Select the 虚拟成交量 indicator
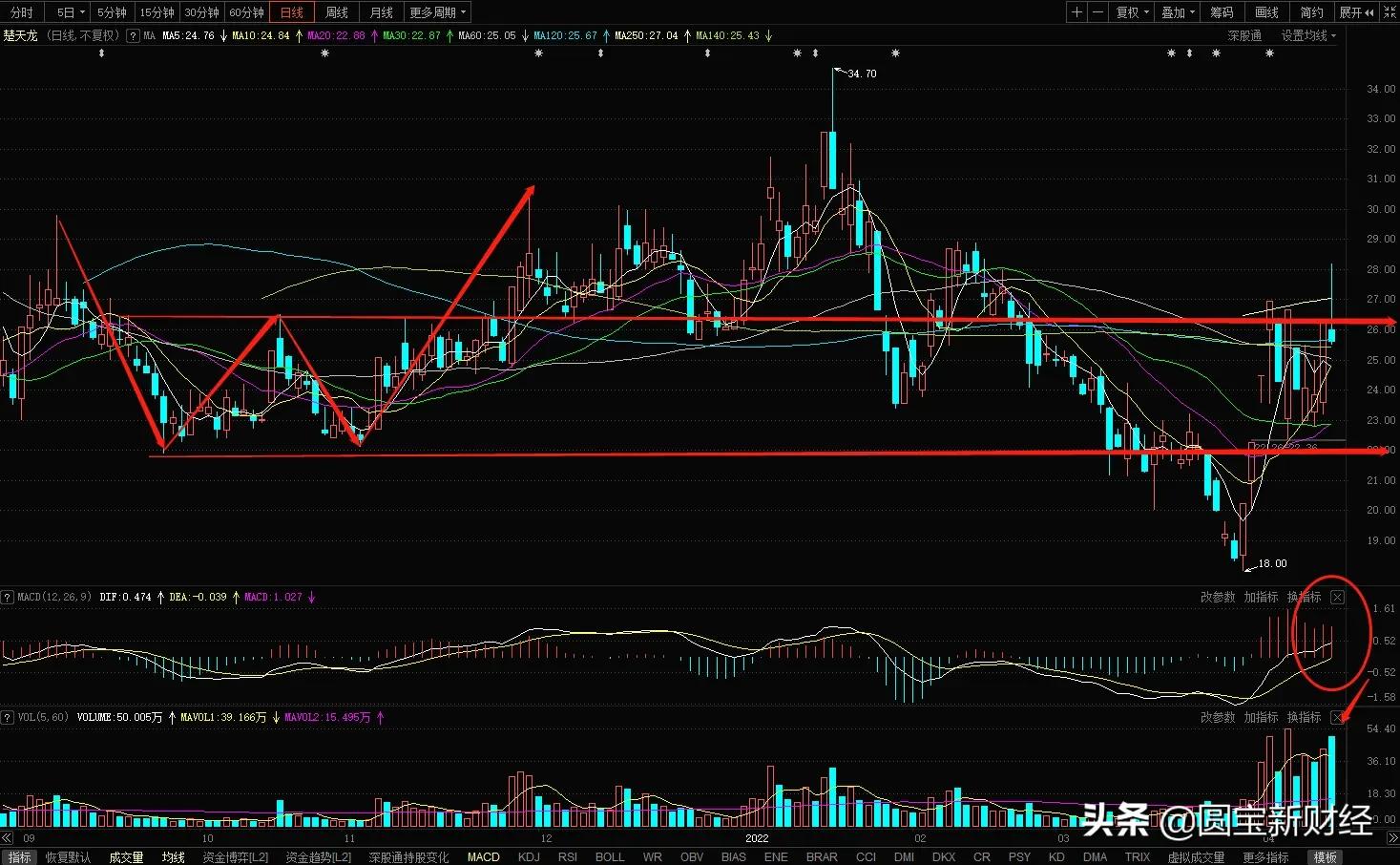The image size is (1400, 865). pos(1197,857)
